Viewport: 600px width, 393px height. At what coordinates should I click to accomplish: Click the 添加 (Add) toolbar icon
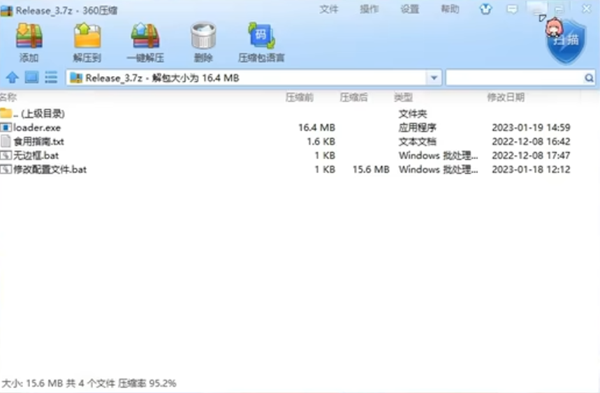[29, 36]
